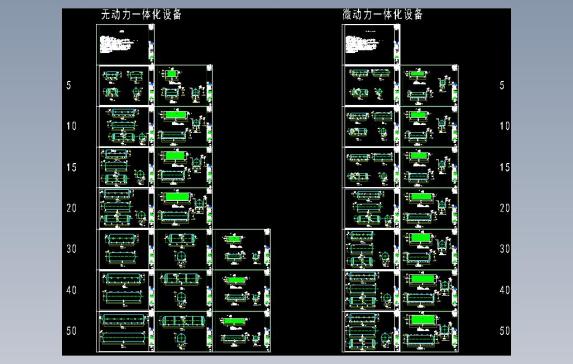The height and width of the screenshot is (364, 573).
Task: Open first sheet of row 20, 微动力 group
Action: coord(371,209)
